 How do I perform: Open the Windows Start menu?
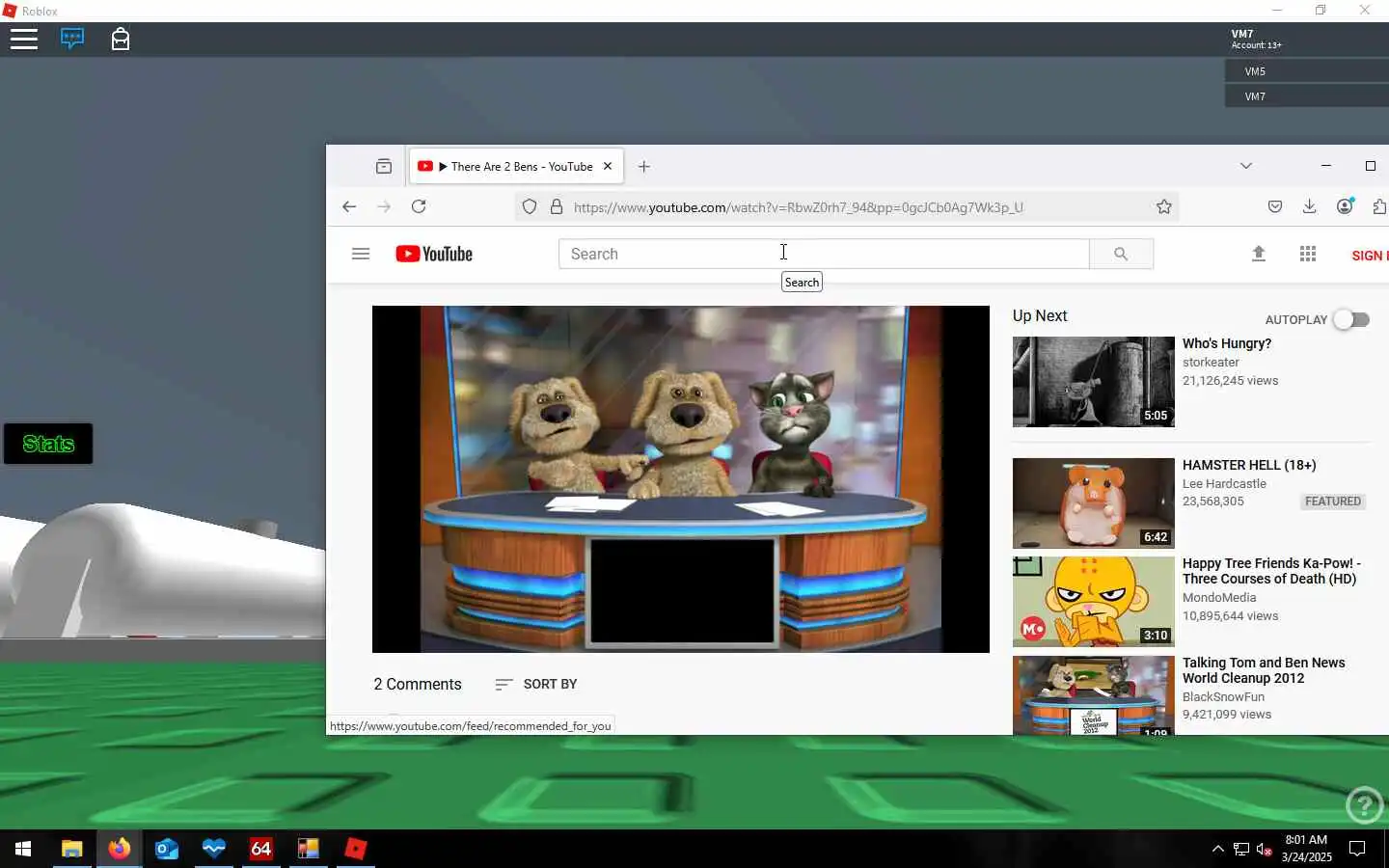pyautogui.click(x=23, y=849)
